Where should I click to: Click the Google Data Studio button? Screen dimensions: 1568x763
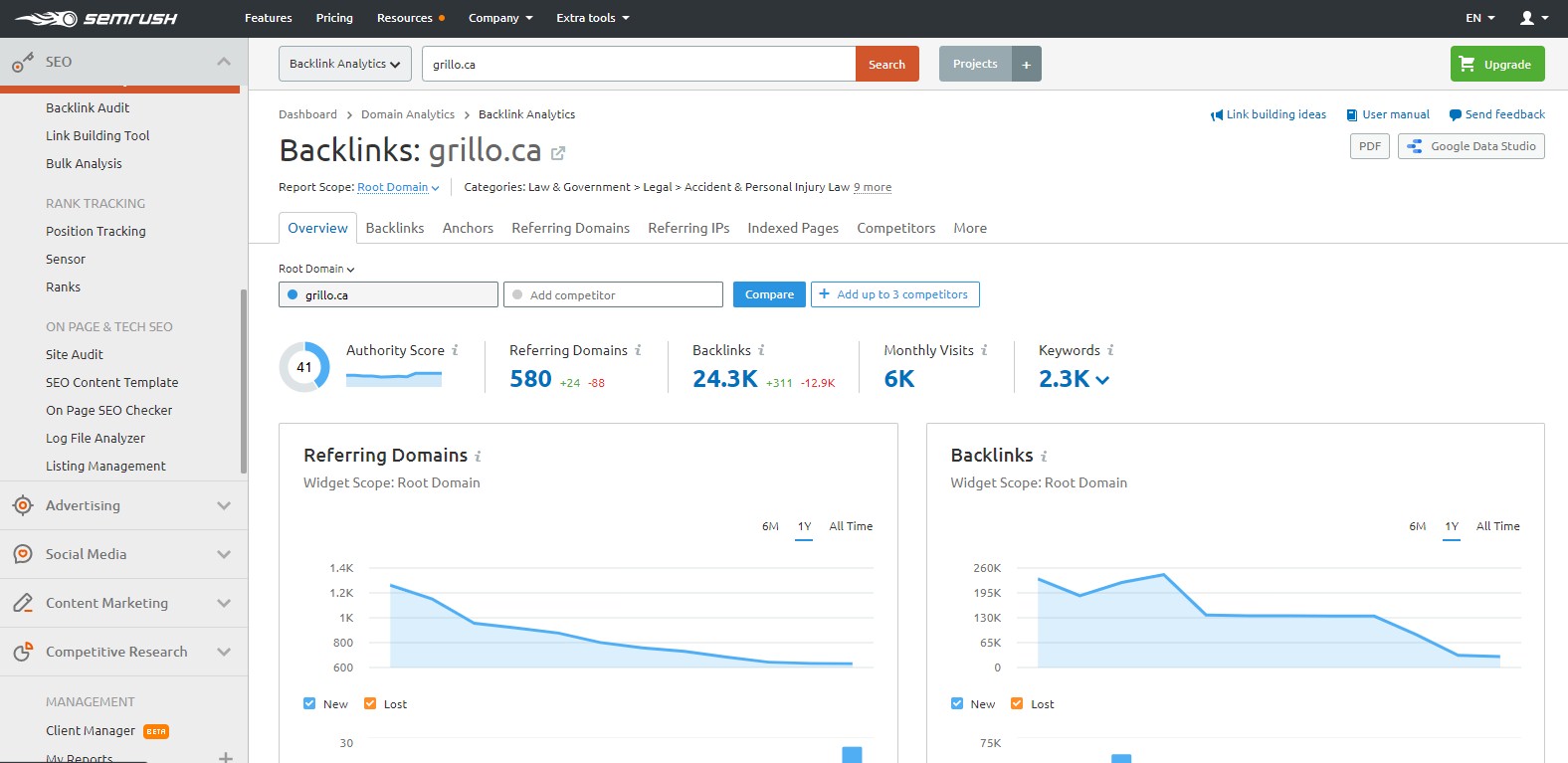pyautogui.click(x=1471, y=146)
